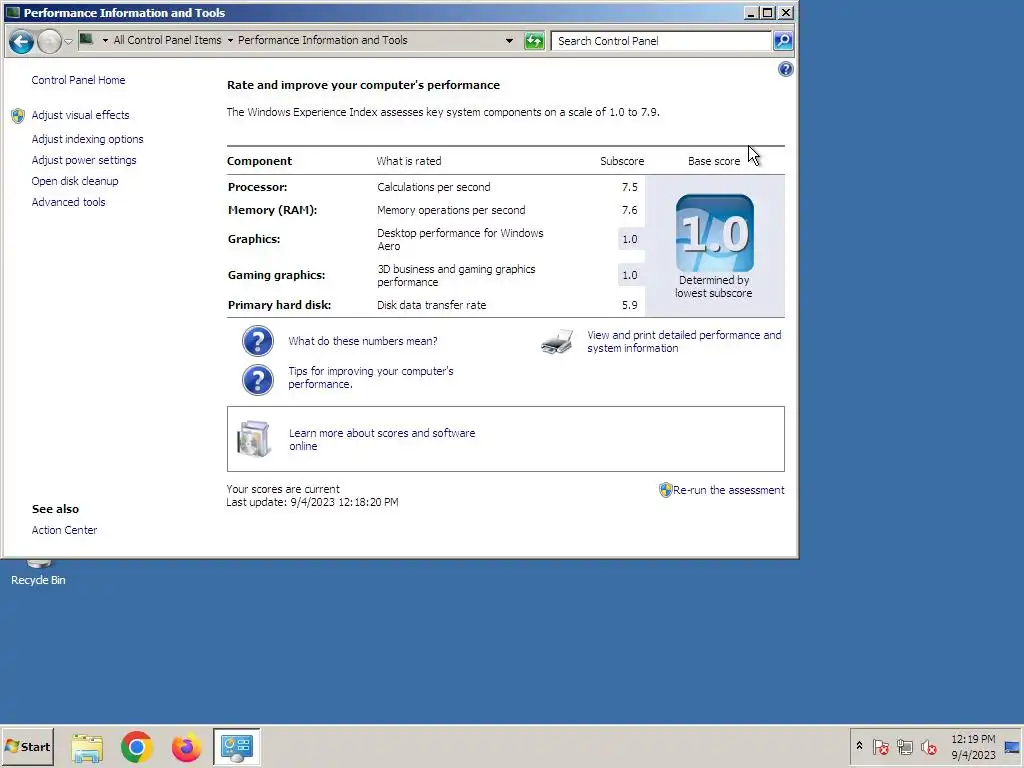Open Tips for improving your computer's performance
The image size is (1024, 768).
(371, 377)
